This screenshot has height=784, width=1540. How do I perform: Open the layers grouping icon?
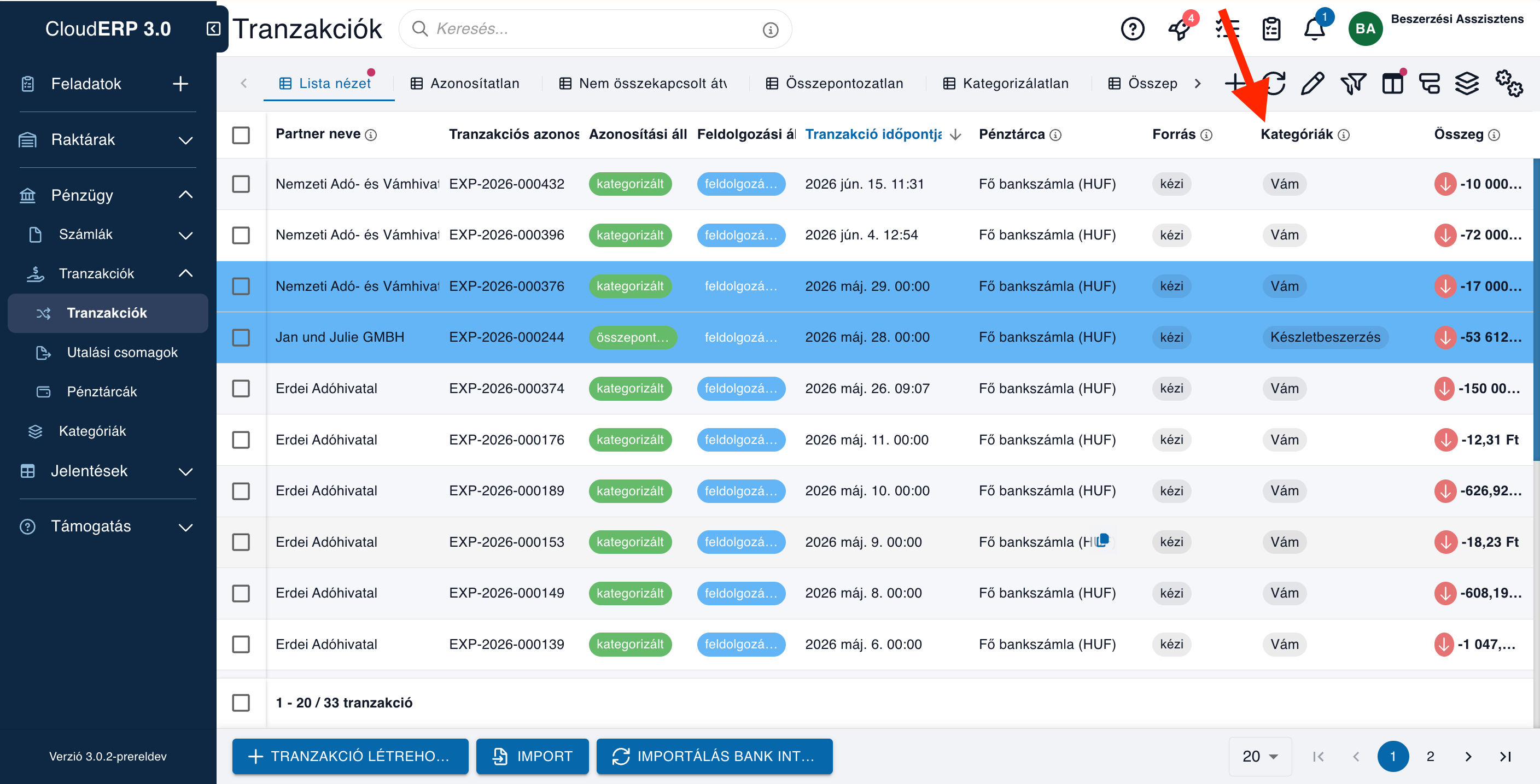coord(1467,84)
